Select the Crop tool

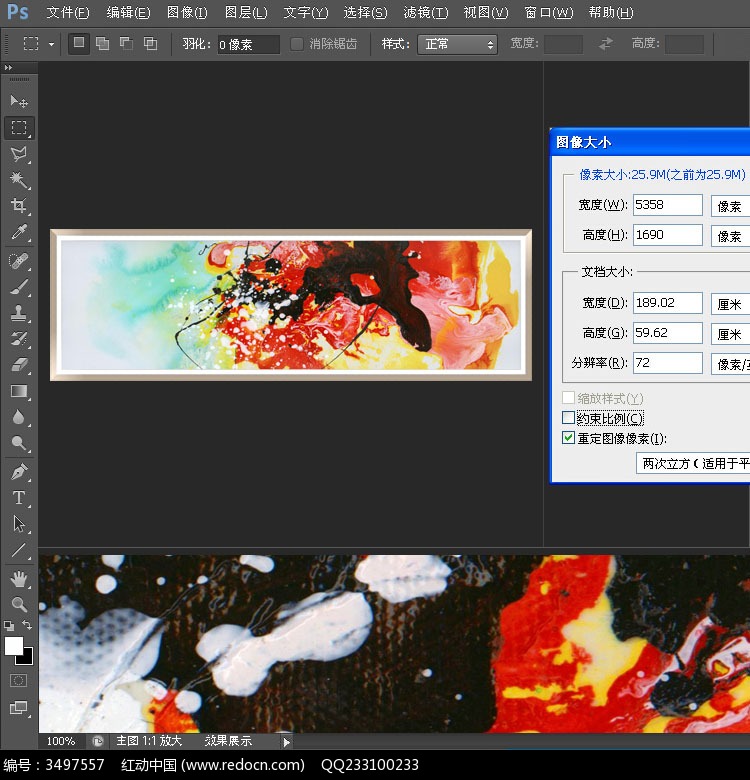coord(19,205)
